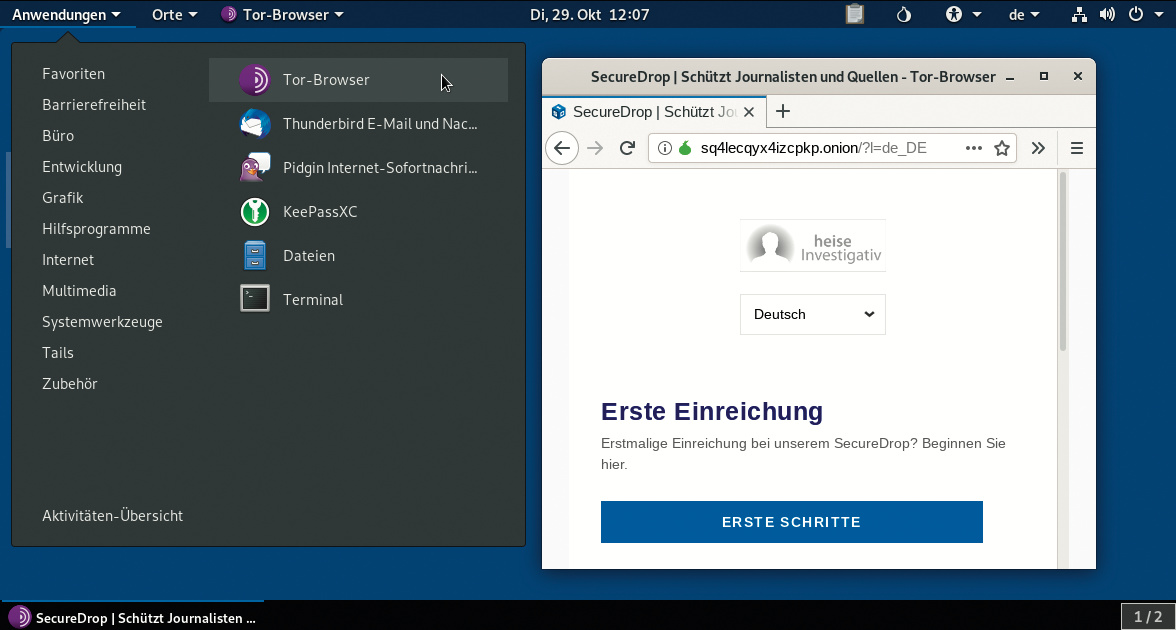Screen dimensions: 1176x630
Task: Show site information icon in address bar
Action: point(664,148)
